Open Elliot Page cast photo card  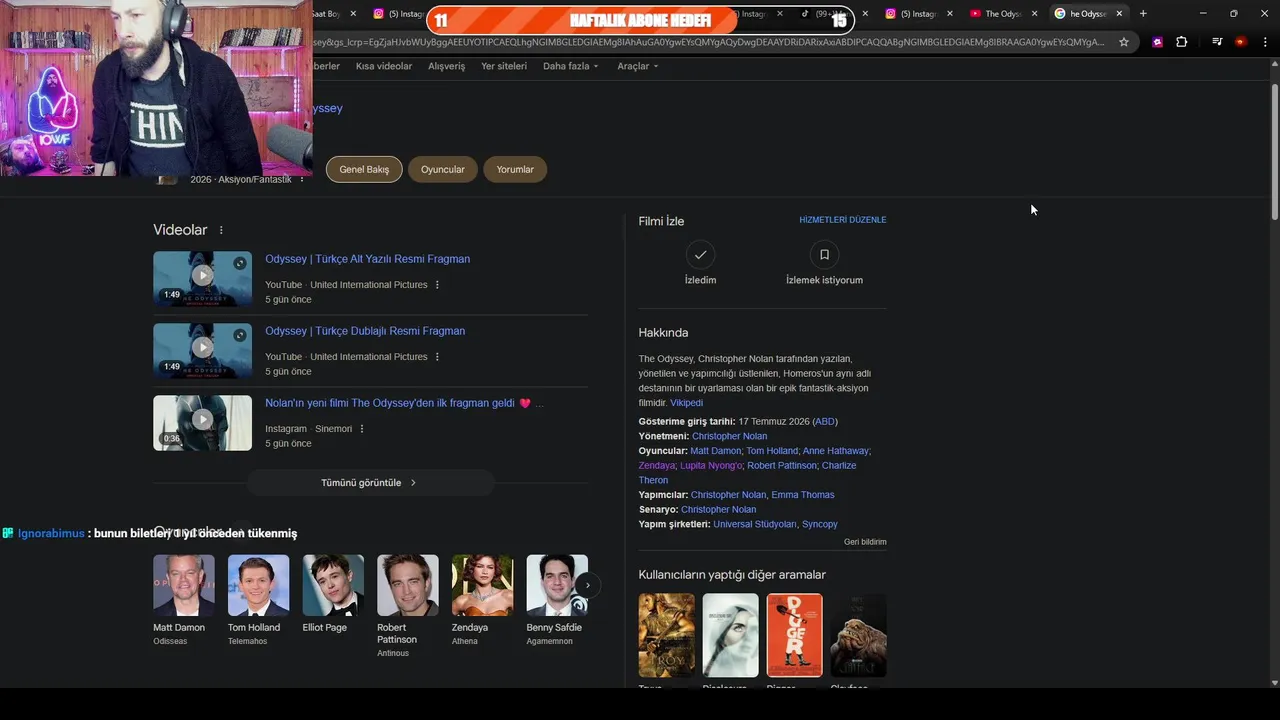click(333, 585)
